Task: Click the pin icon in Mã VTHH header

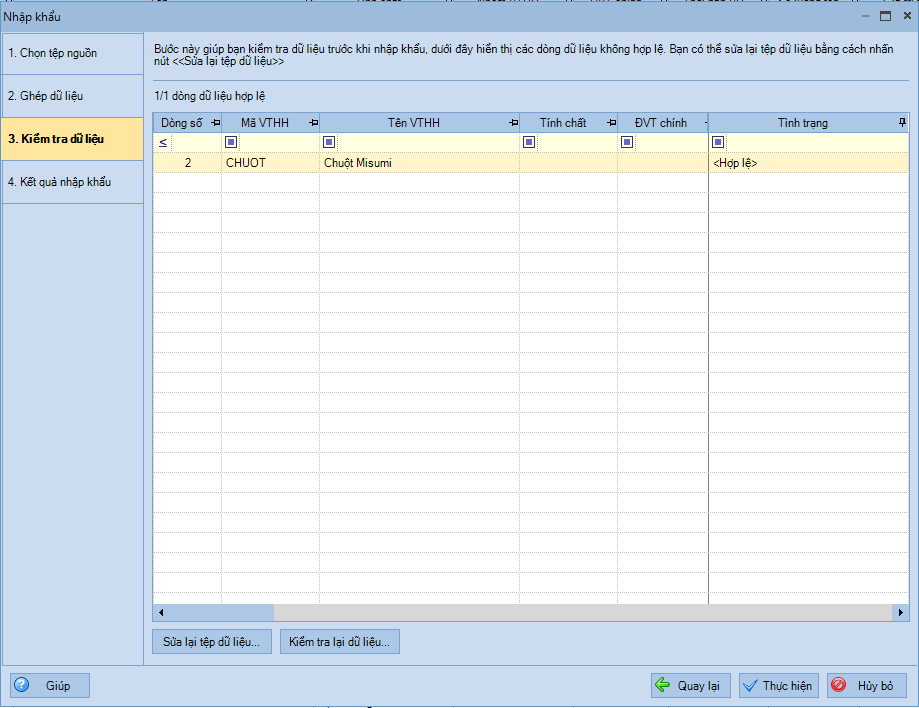Action: [313, 123]
